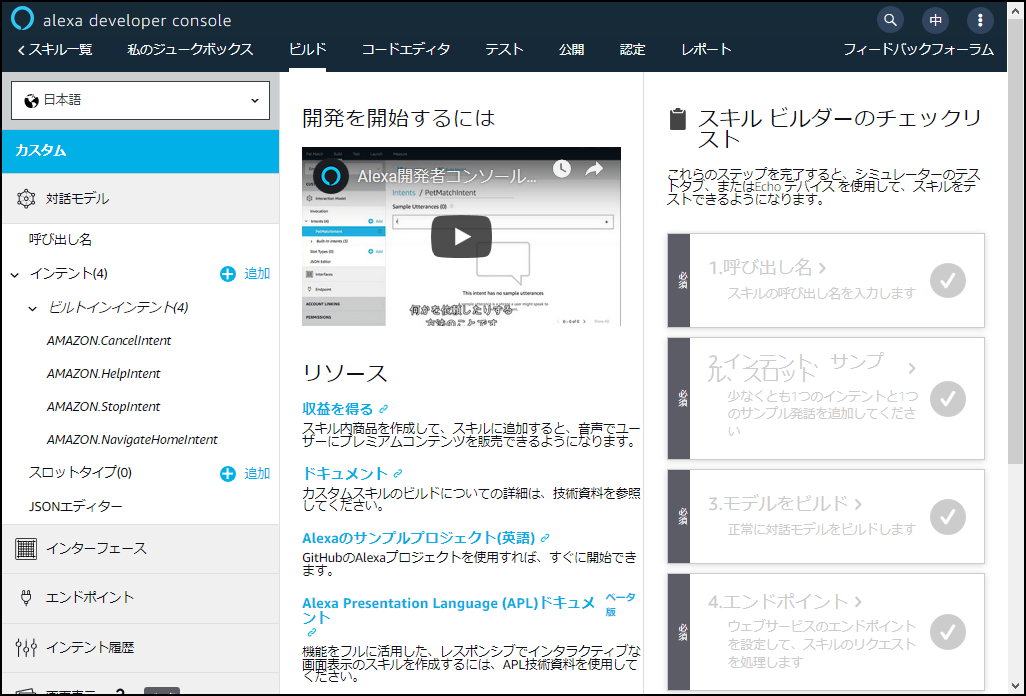Expand the 2.インテント checklist arrow
1026x696 pixels.
[x=911, y=368]
